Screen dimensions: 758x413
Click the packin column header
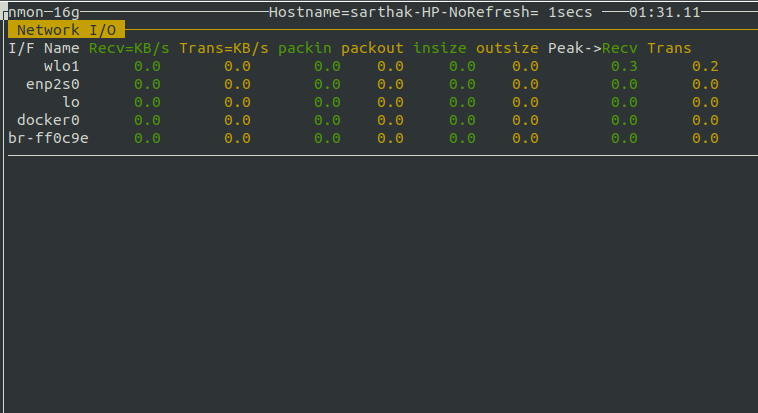(x=305, y=48)
